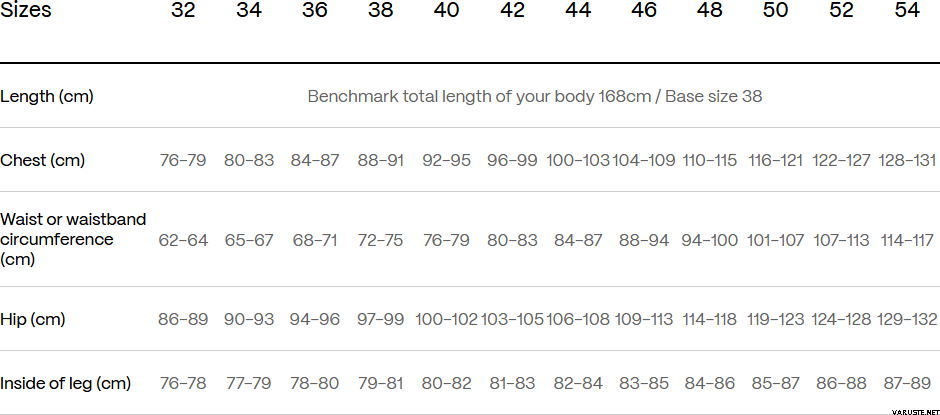Click the size 44 column header
Viewport: 940px width, 415px height.
577,11
